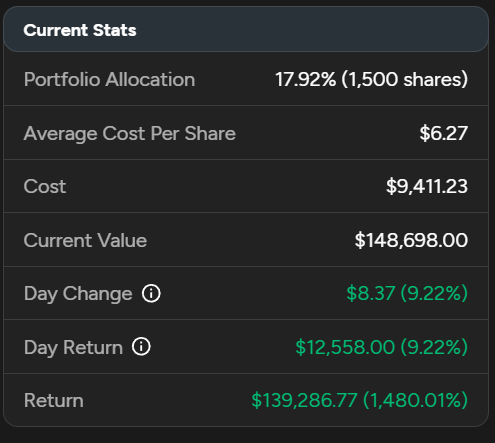Select the Day Return label text
495x443 pixels.
click(x=73, y=348)
